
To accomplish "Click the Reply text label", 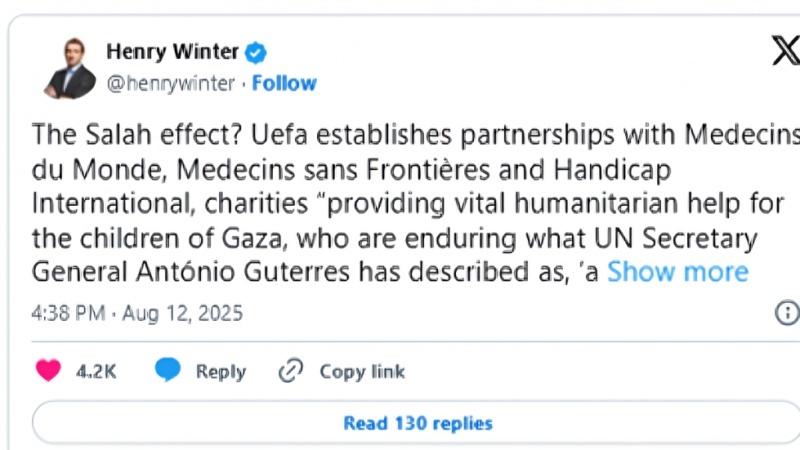I will tap(220, 371).
